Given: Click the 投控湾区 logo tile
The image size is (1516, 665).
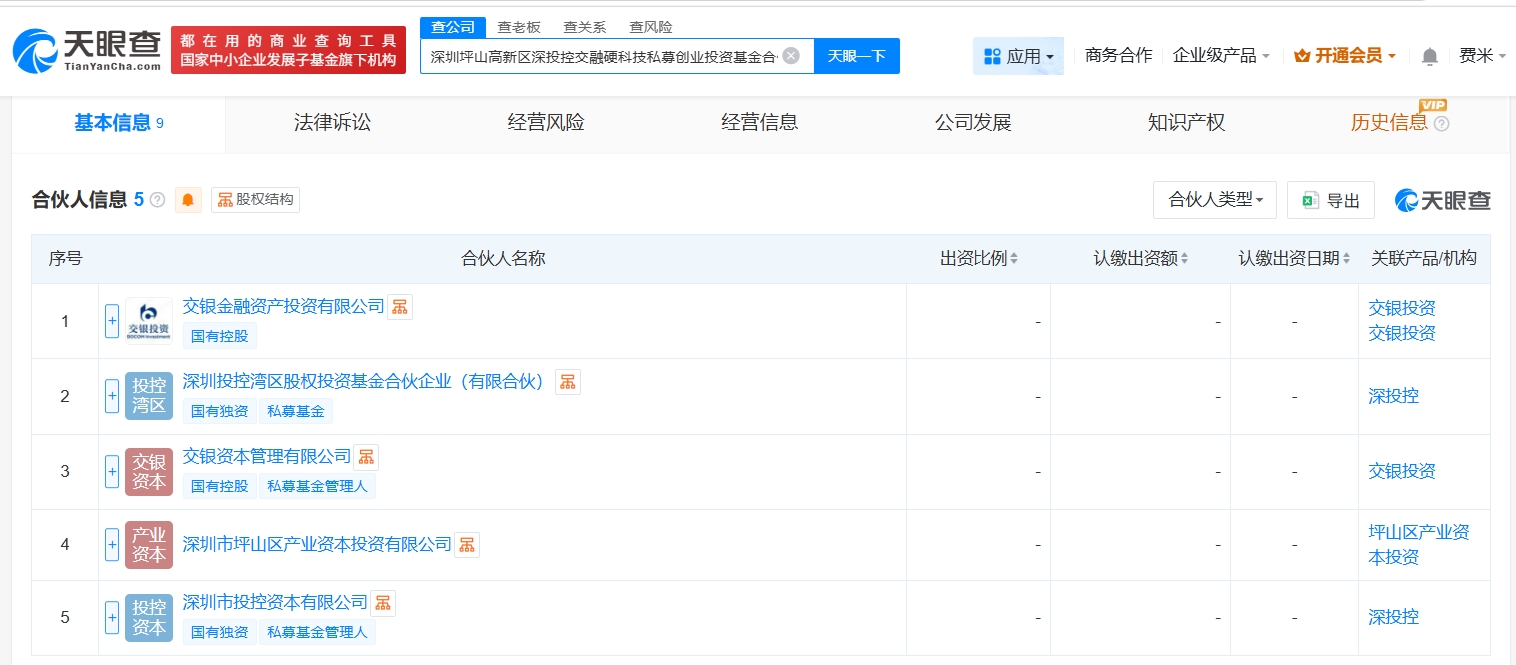Looking at the screenshot, I should (149, 396).
